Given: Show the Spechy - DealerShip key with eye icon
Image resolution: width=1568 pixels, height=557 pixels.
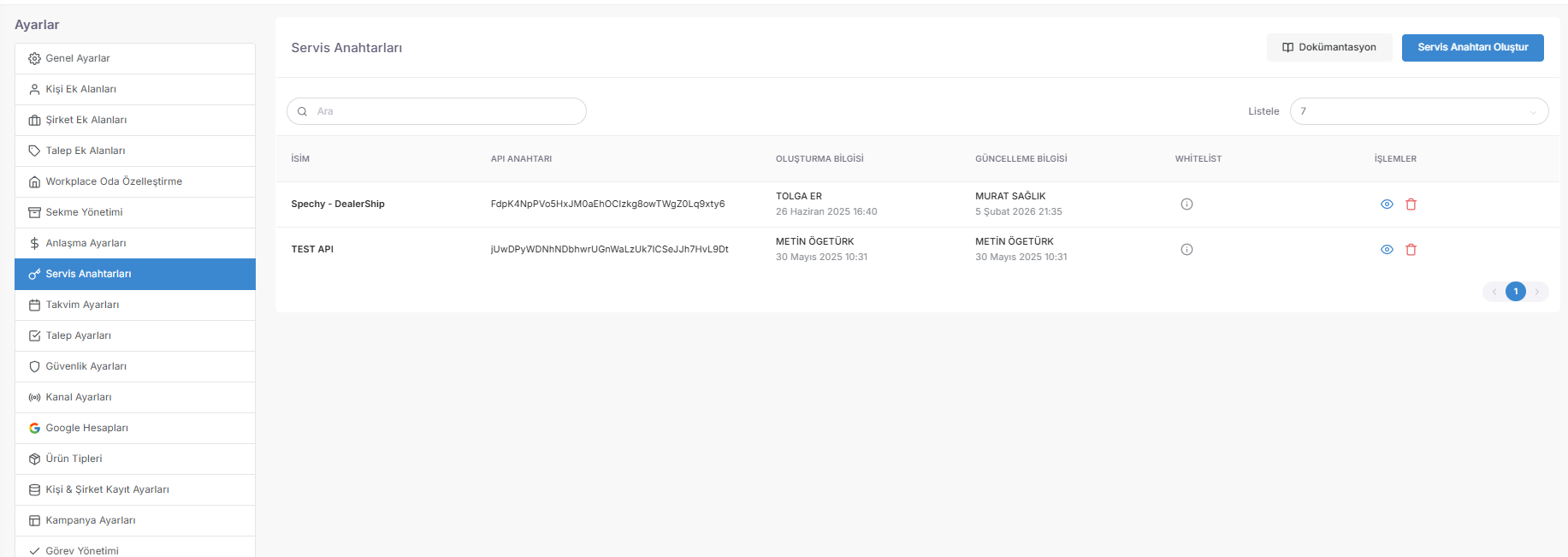Looking at the screenshot, I should click(1387, 204).
